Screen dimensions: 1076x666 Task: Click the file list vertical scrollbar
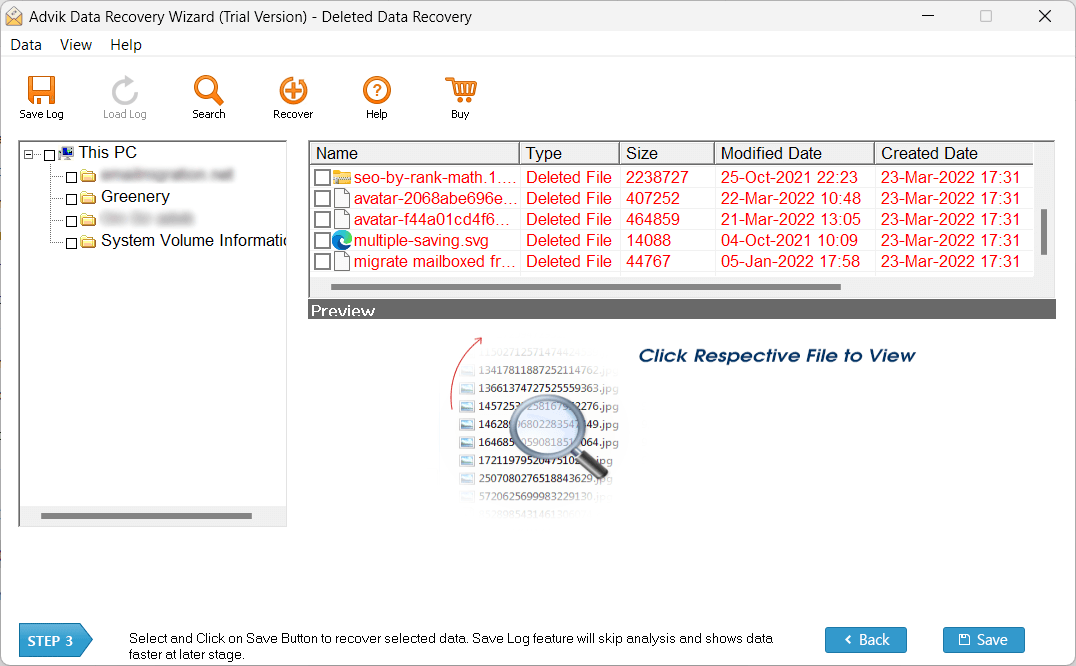(x=1044, y=232)
